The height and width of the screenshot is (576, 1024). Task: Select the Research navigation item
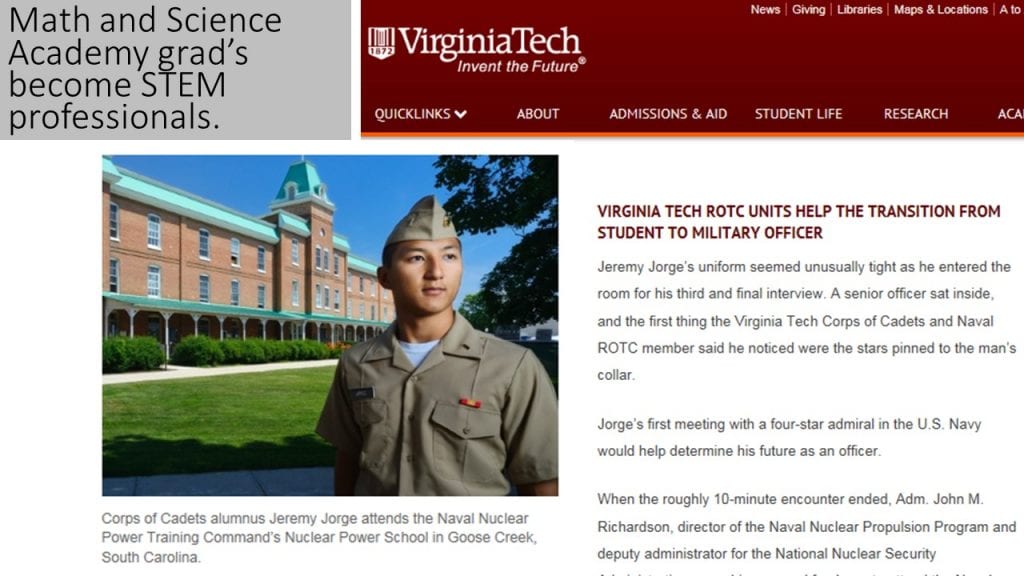[x=916, y=114]
